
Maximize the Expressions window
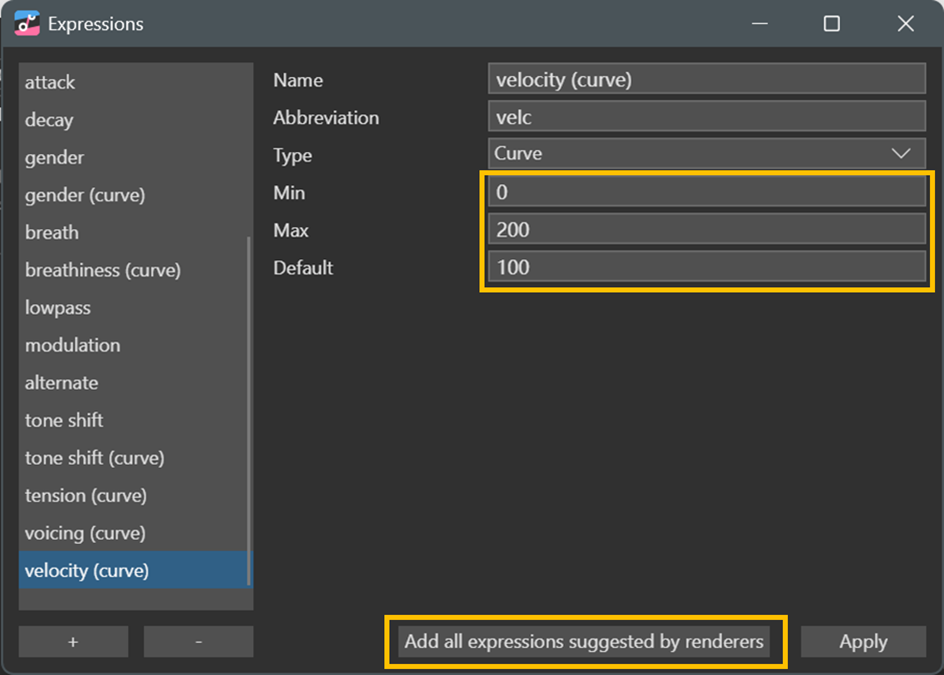point(831,23)
